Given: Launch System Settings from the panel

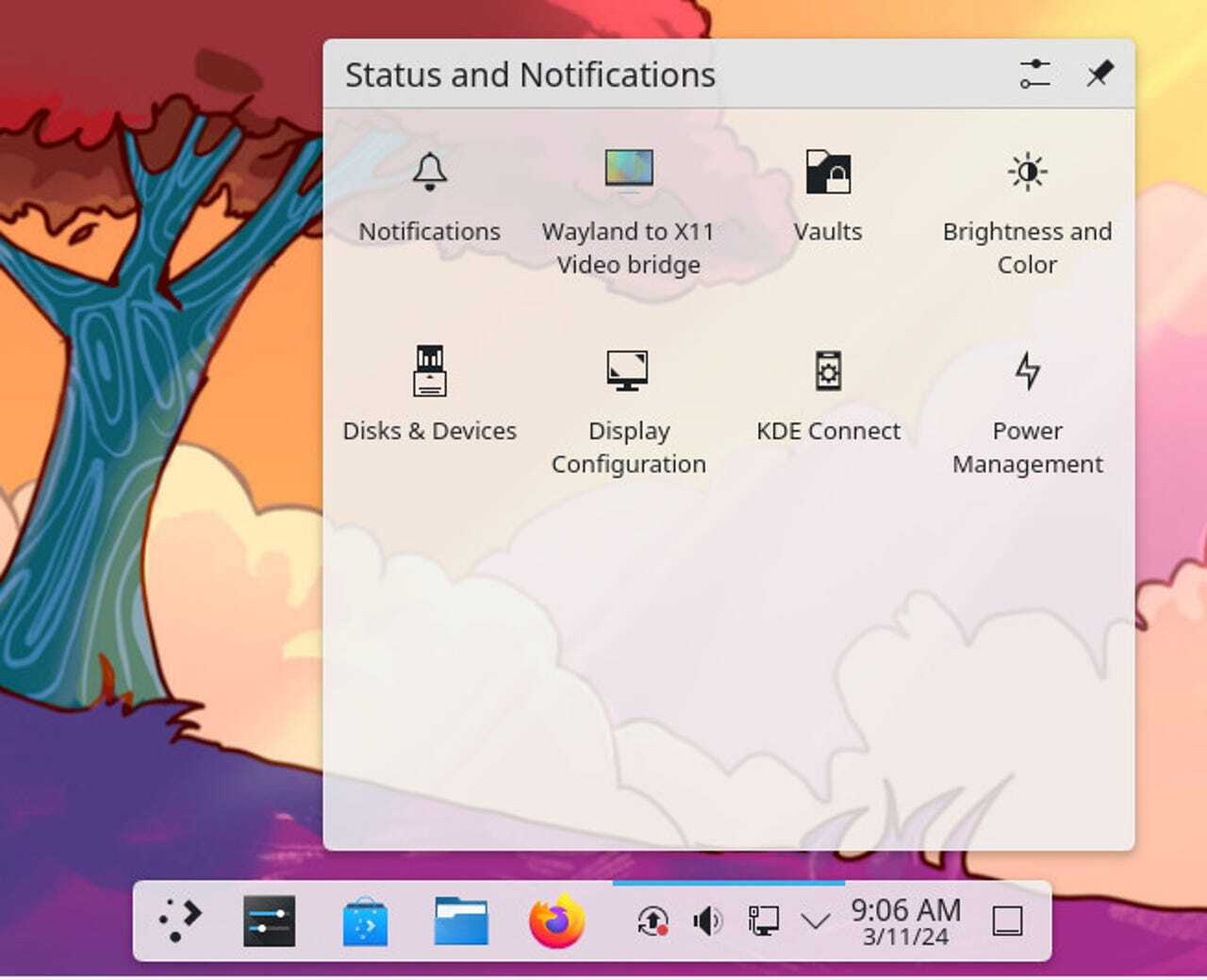Looking at the screenshot, I should tap(269, 921).
